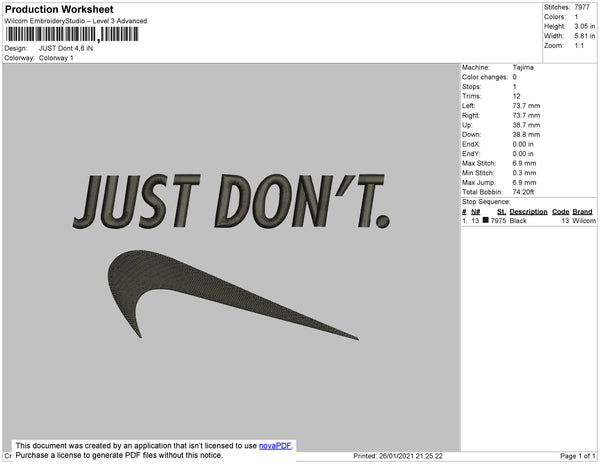Select the Color changes value 0

click(x=515, y=77)
